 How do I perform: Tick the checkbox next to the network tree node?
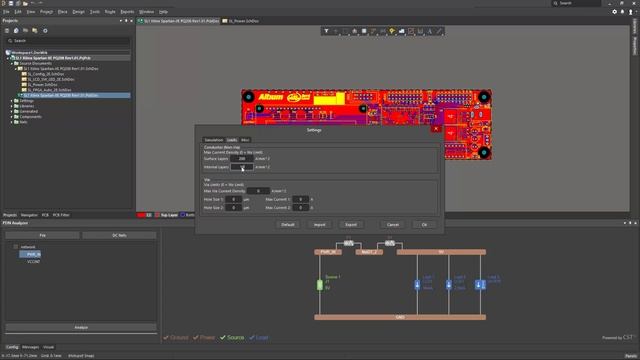pos(16,247)
